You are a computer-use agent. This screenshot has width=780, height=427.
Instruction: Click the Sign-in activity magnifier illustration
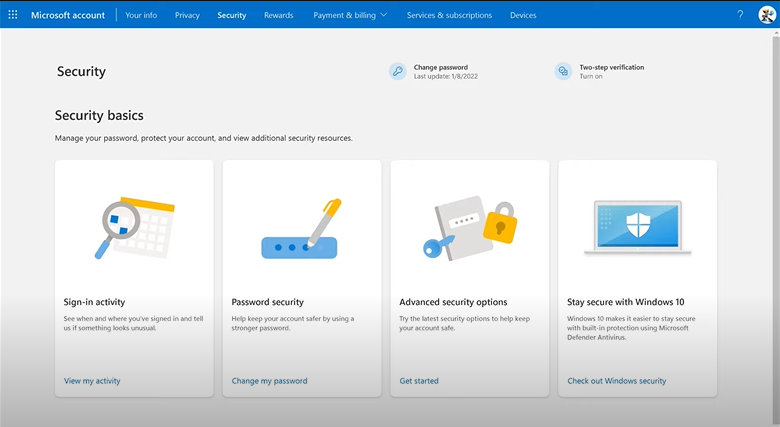pyautogui.click(x=134, y=228)
